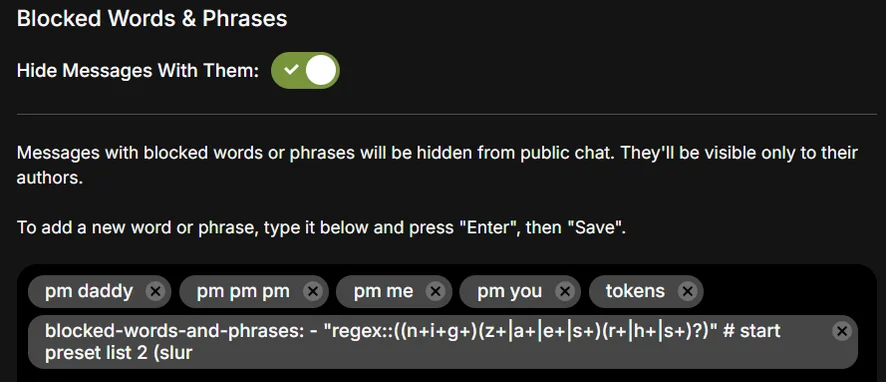Toggle Hide Messages With Them switch
Screen dimensions: 886x382
305,71
